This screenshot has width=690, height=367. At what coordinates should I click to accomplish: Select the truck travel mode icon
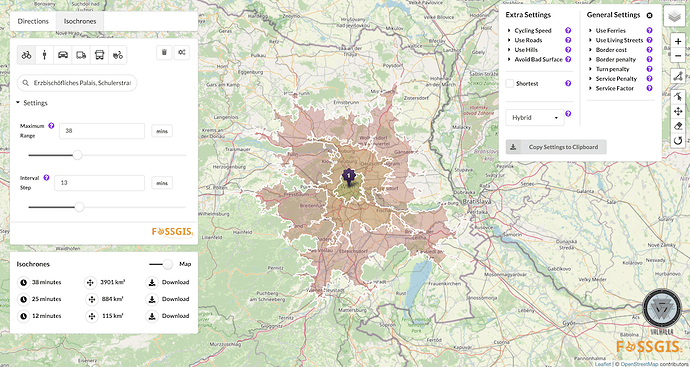[x=81, y=55]
